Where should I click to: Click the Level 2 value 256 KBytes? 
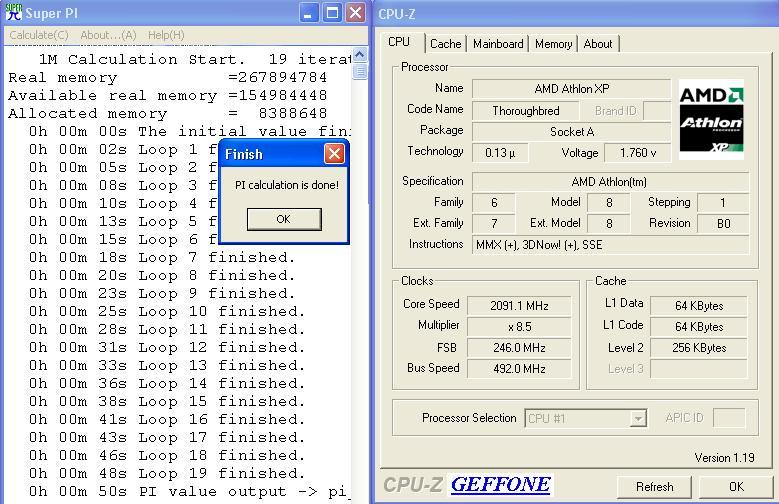pos(699,348)
